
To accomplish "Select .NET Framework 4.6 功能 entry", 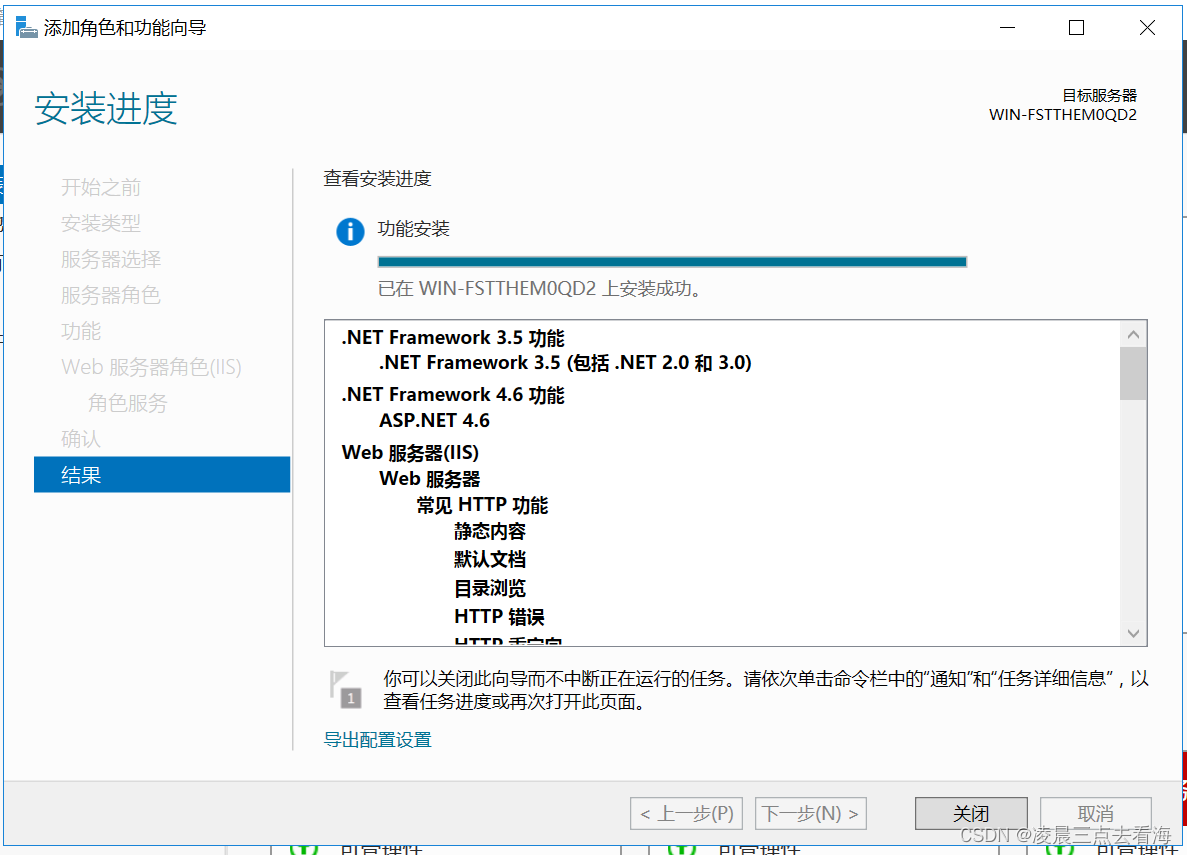I will coord(453,395).
